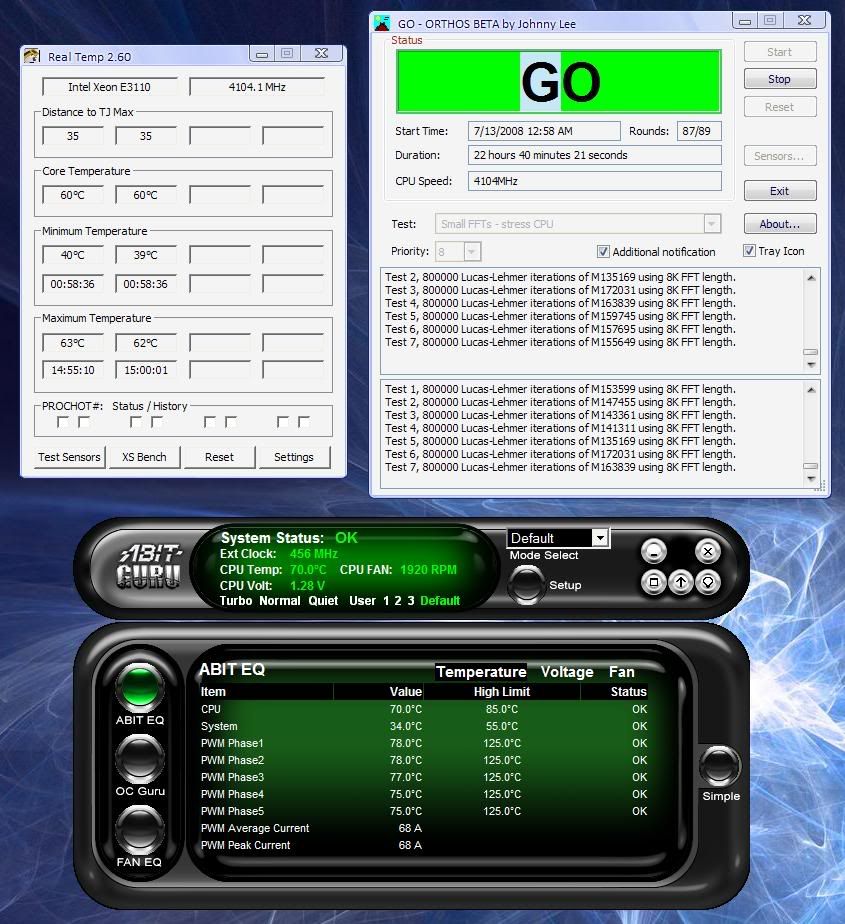Click the Rounds field showing 87/89
The width and height of the screenshot is (845, 924).
699,131
